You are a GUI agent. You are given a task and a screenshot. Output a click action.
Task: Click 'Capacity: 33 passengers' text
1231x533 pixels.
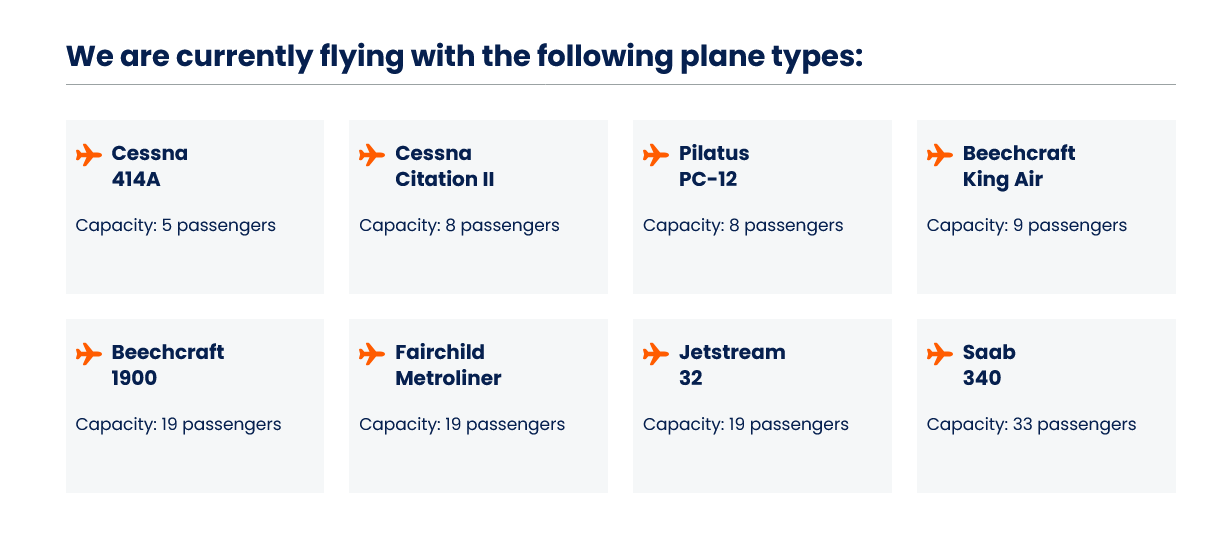pyautogui.click(x=1031, y=424)
